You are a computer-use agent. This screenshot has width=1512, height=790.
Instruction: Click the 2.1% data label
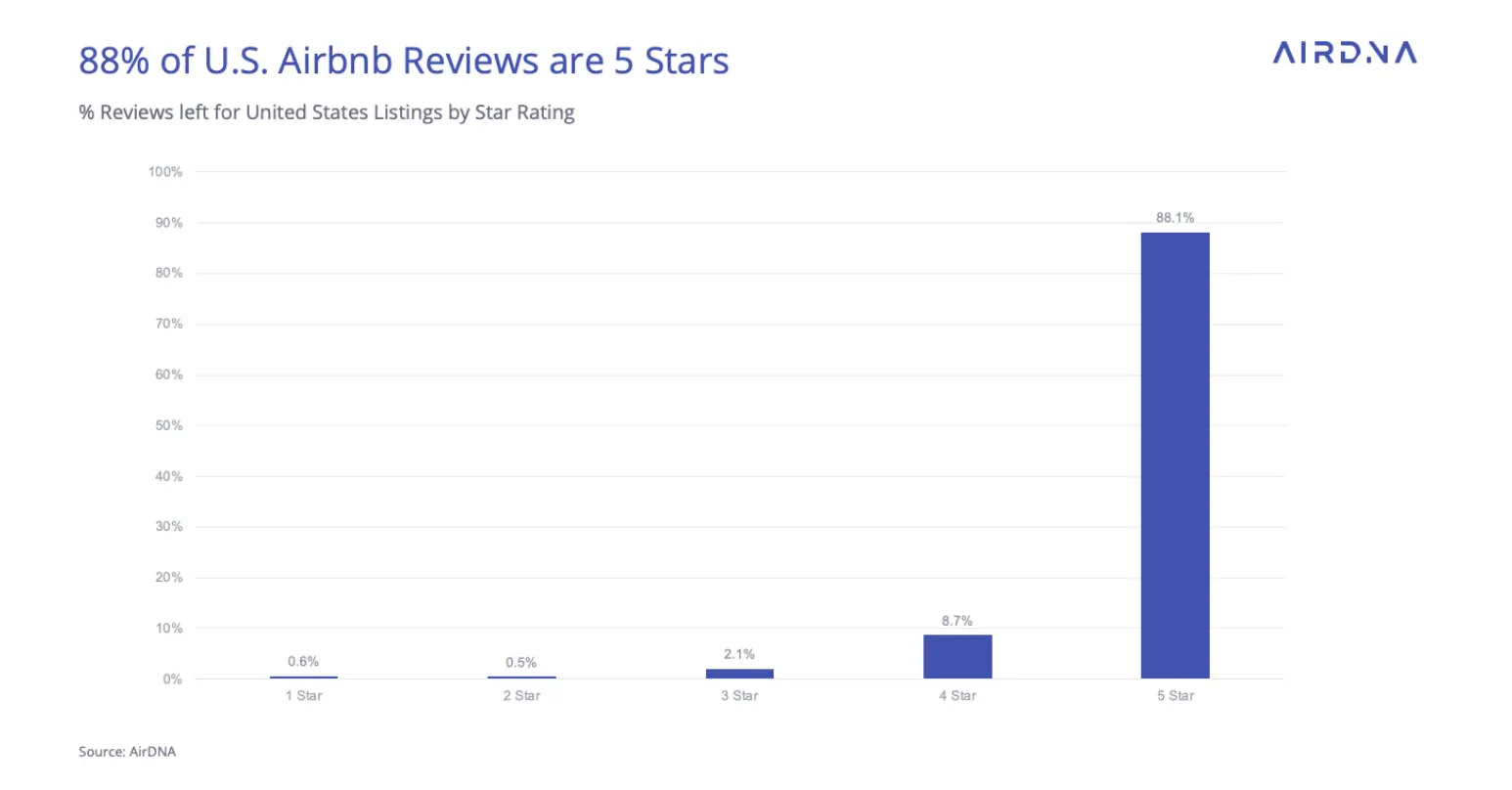click(x=739, y=654)
